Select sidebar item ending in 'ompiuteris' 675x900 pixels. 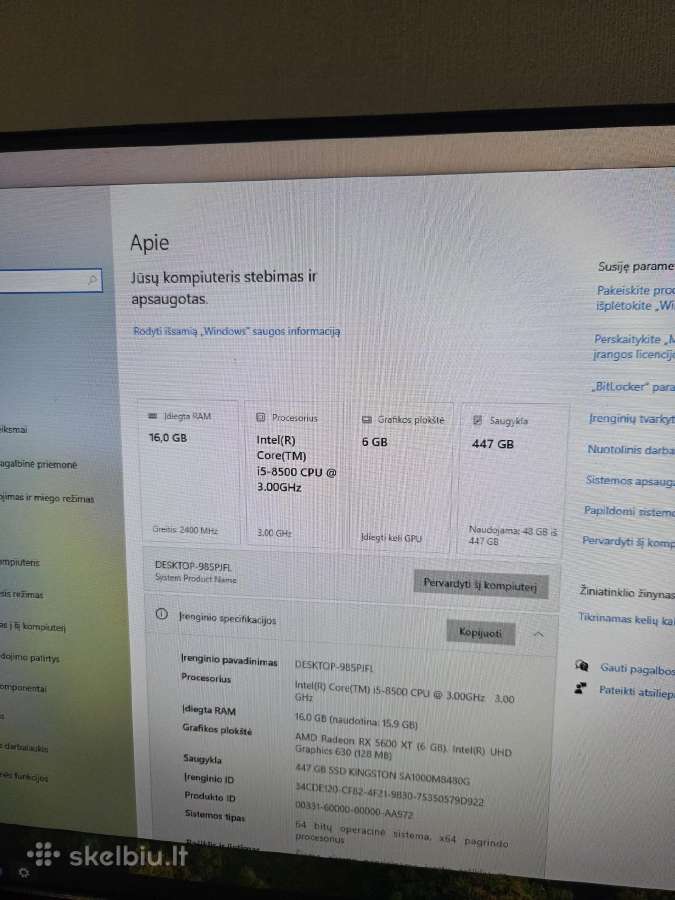pyautogui.click(x=20, y=562)
